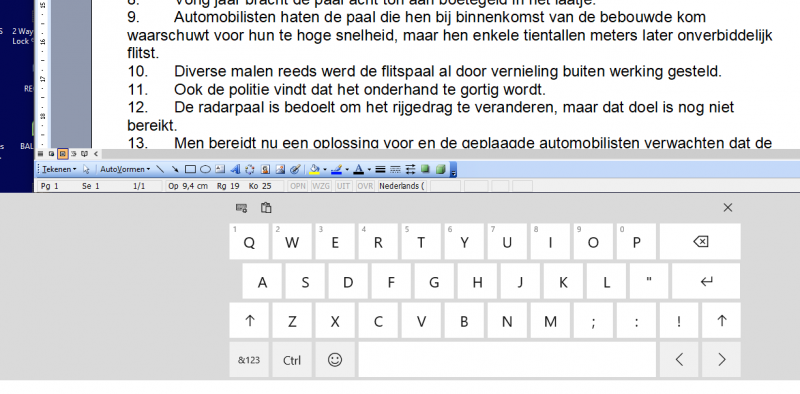This screenshot has width=800, height=394.
Task: Open the 3-D Style options
Action: point(440,169)
